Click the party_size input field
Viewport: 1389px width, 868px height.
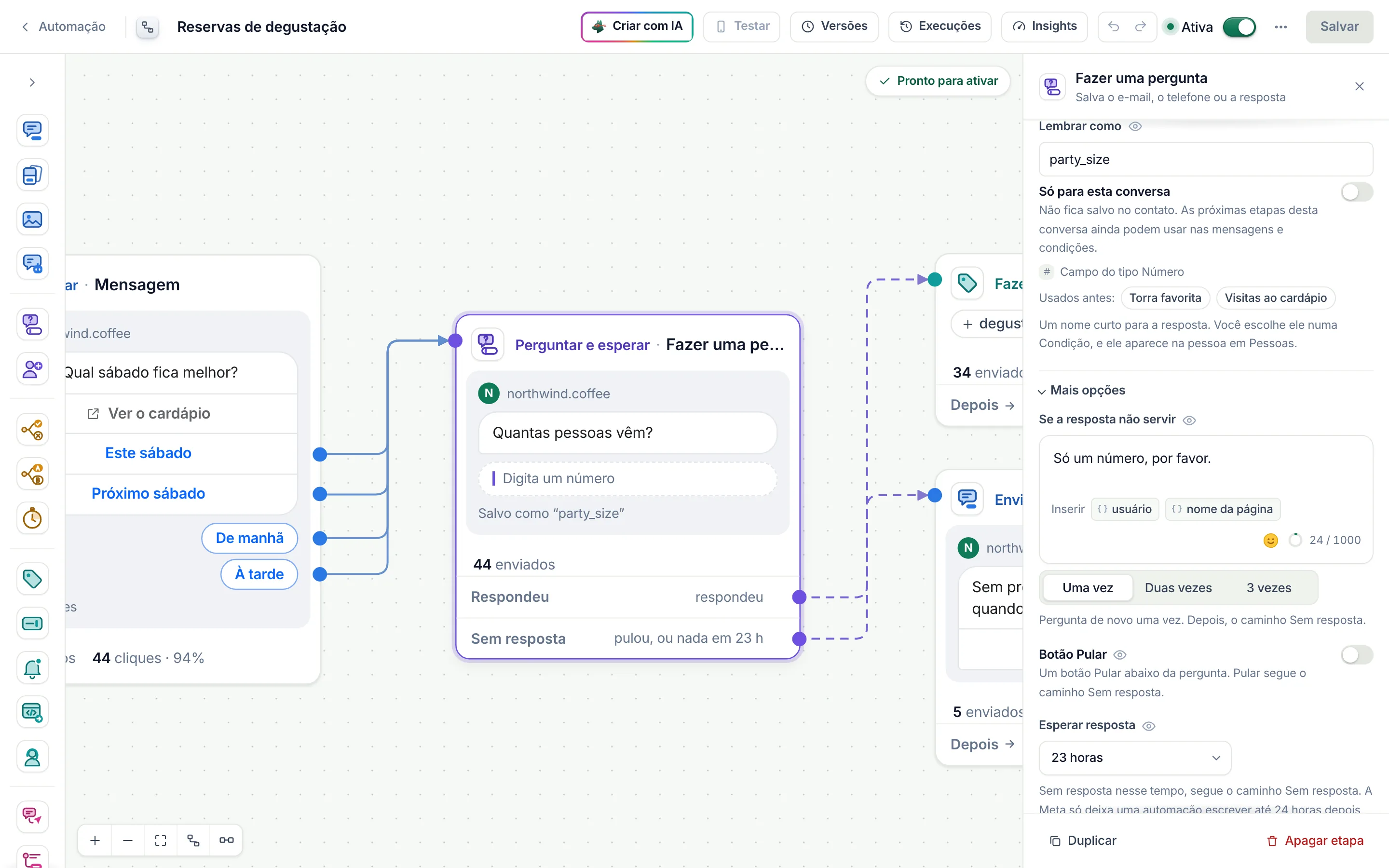[1206, 160]
